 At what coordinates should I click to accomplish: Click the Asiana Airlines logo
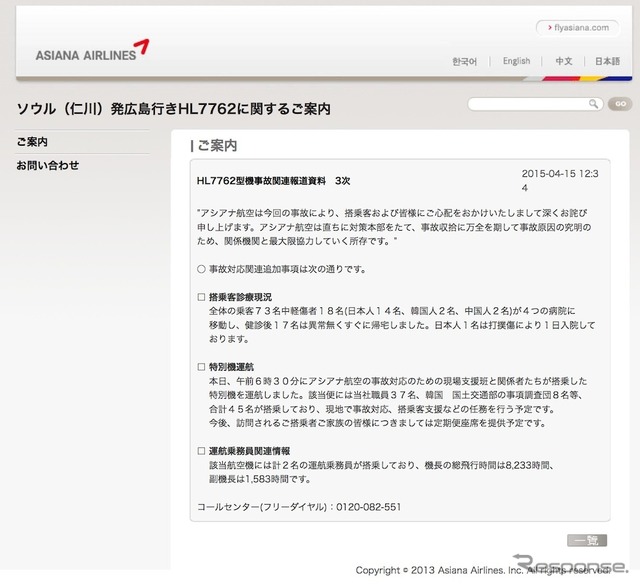pyautogui.click(x=92, y=51)
